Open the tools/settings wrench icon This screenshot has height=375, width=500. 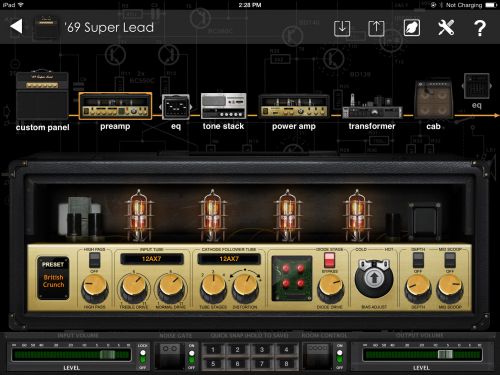(446, 28)
